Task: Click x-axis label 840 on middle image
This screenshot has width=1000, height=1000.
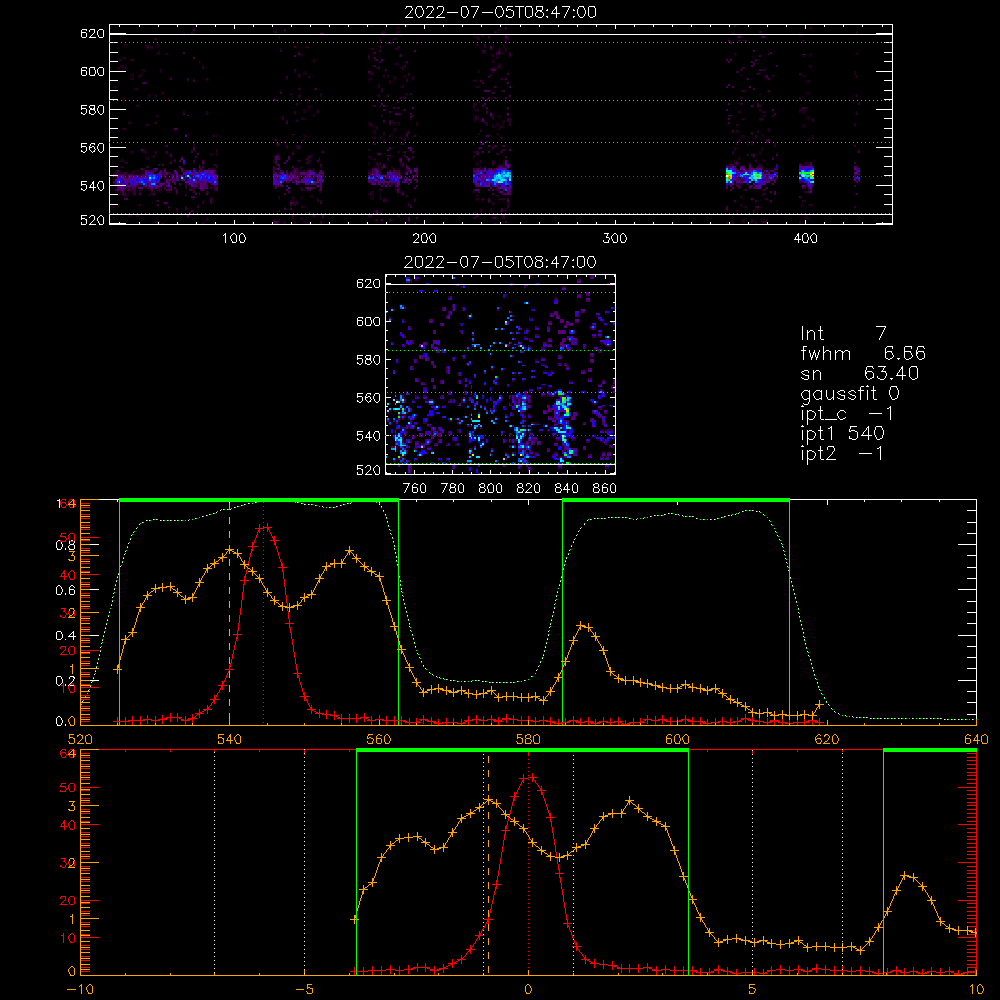Action: point(566,489)
